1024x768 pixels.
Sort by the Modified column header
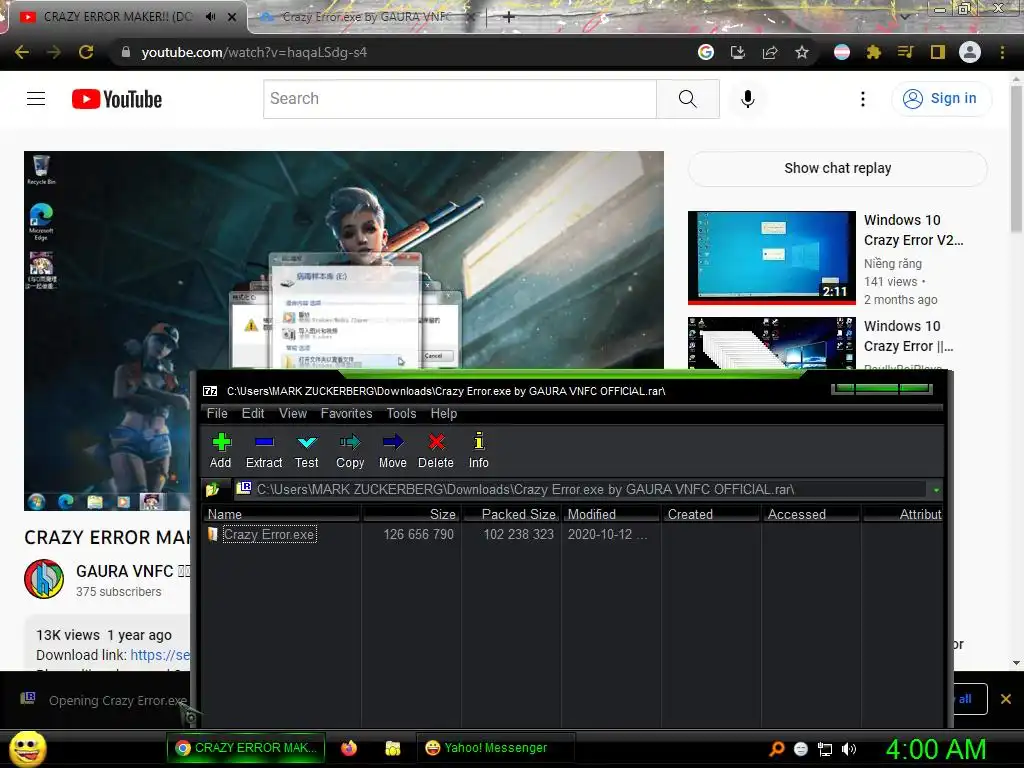tap(611, 514)
